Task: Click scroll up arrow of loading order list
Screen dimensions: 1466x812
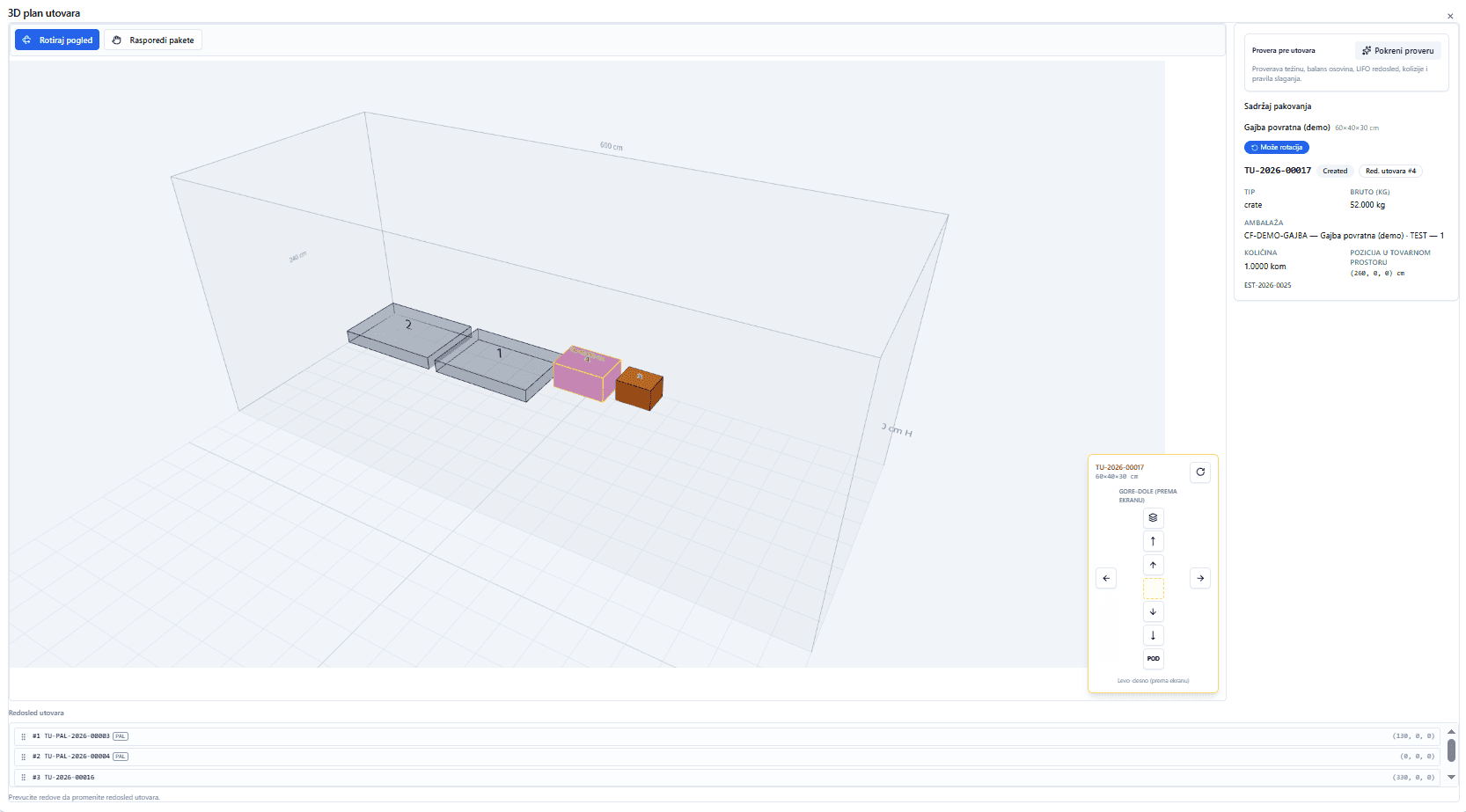Action: tap(1451, 732)
